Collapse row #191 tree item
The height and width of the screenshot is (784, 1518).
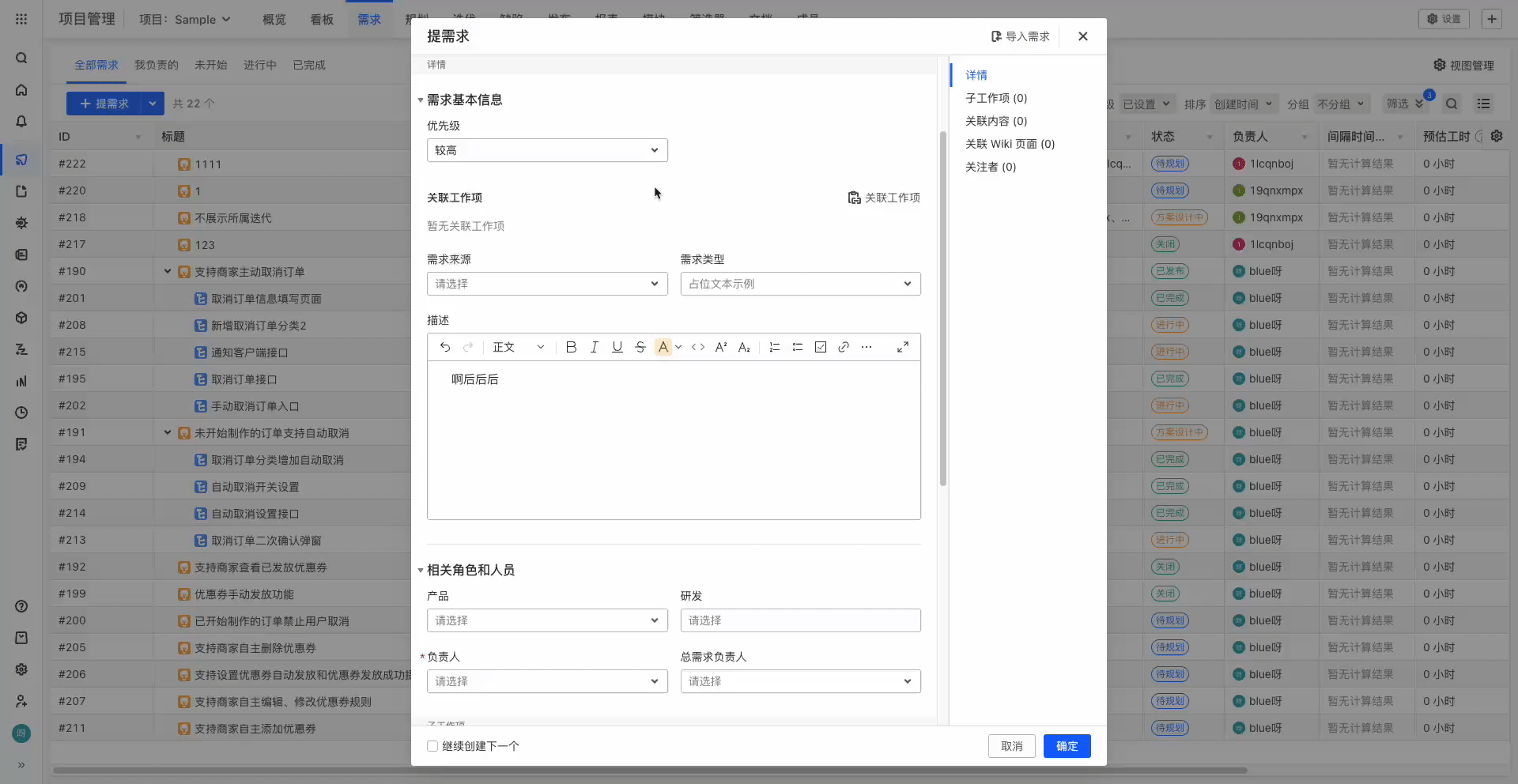click(168, 432)
